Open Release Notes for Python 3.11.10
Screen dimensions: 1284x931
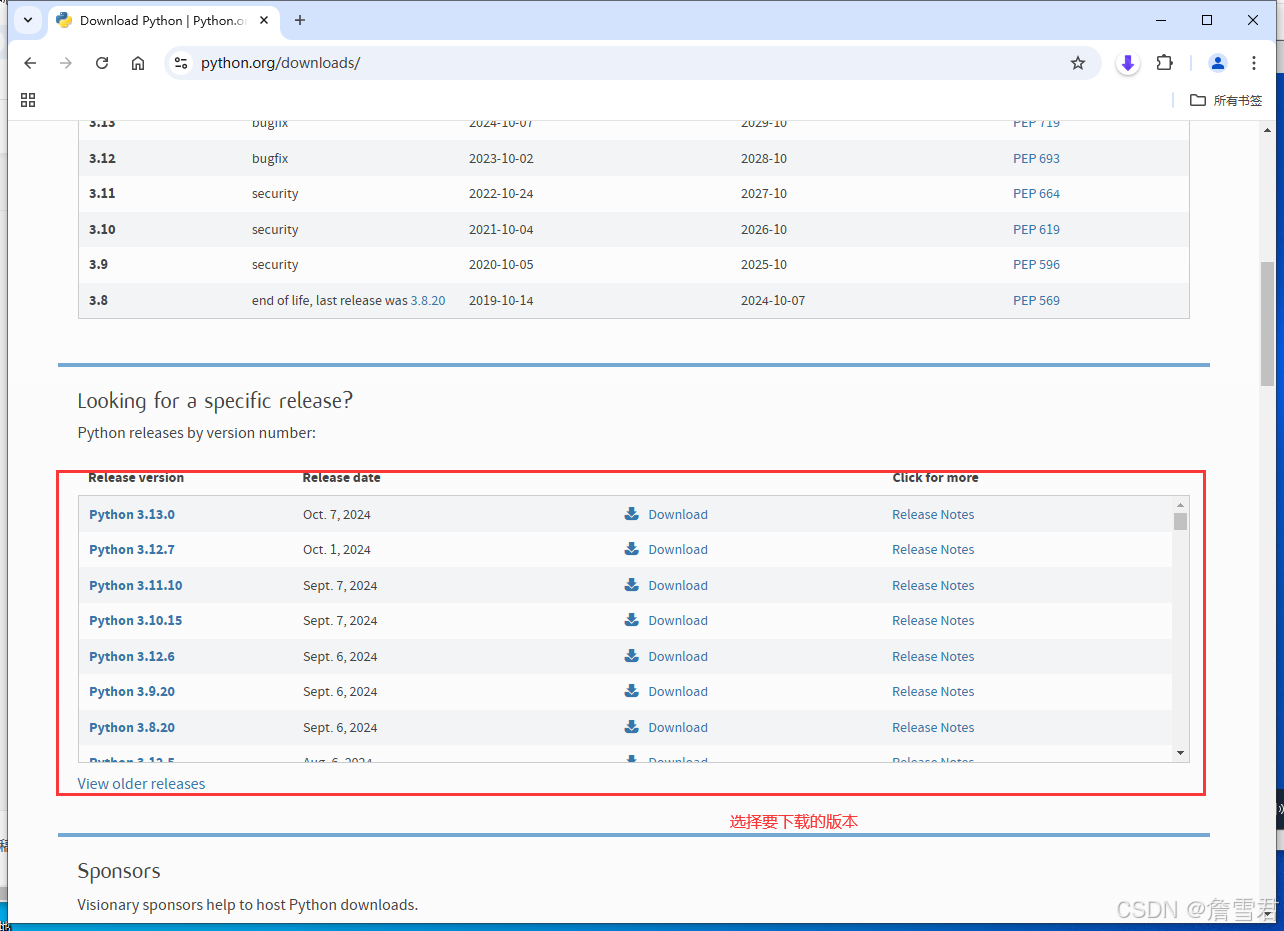click(933, 586)
